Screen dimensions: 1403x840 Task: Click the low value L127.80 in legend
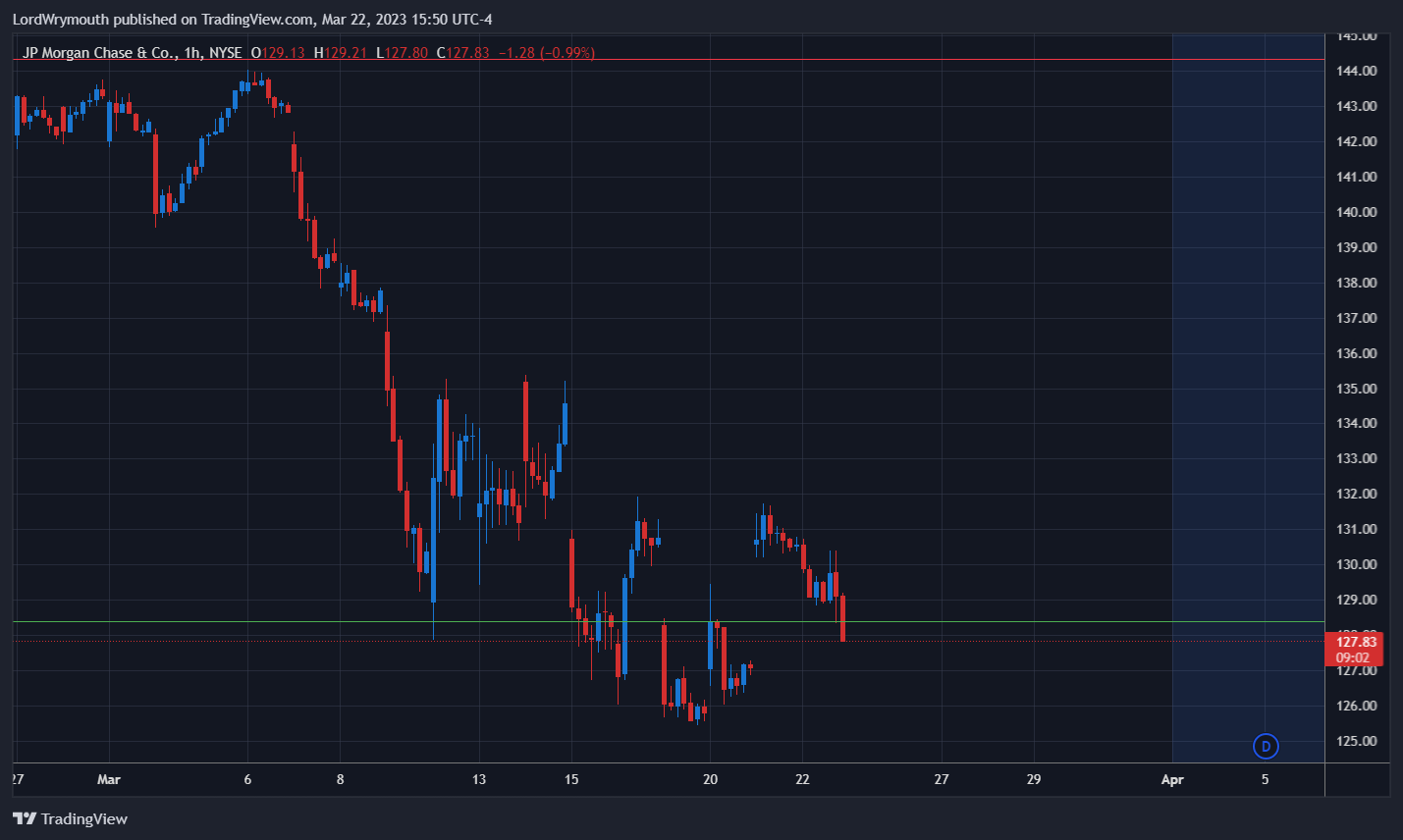pos(402,53)
